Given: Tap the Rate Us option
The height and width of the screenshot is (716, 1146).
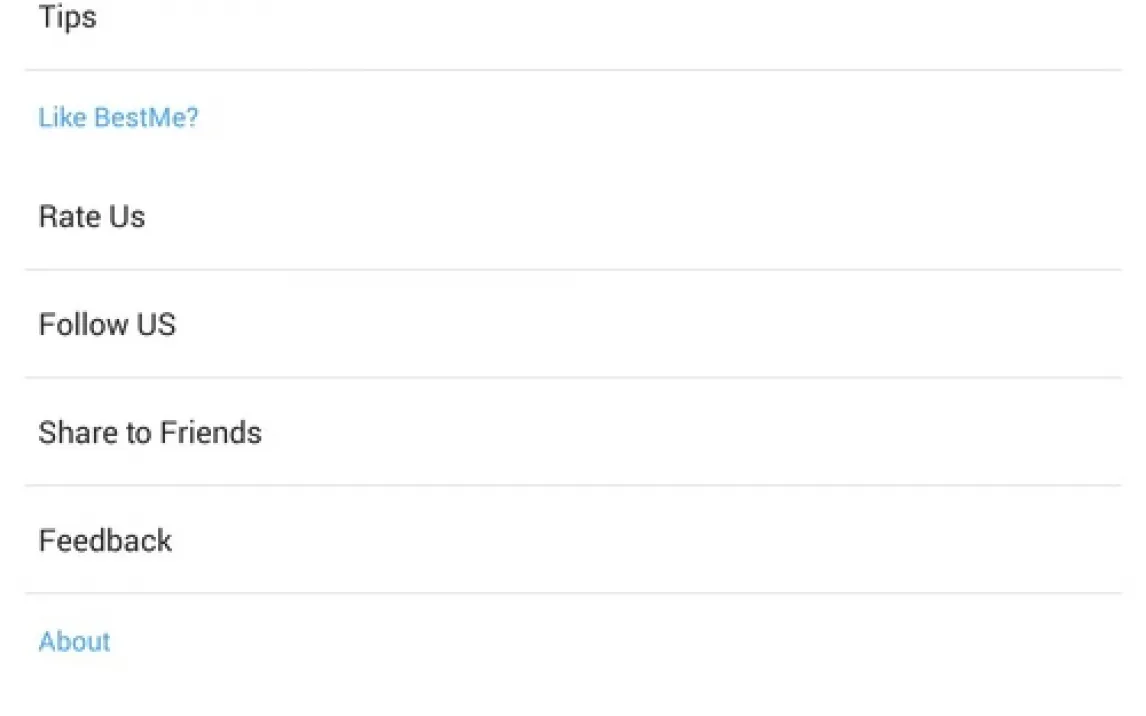Looking at the screenshot, I should (x=92, y=217).
